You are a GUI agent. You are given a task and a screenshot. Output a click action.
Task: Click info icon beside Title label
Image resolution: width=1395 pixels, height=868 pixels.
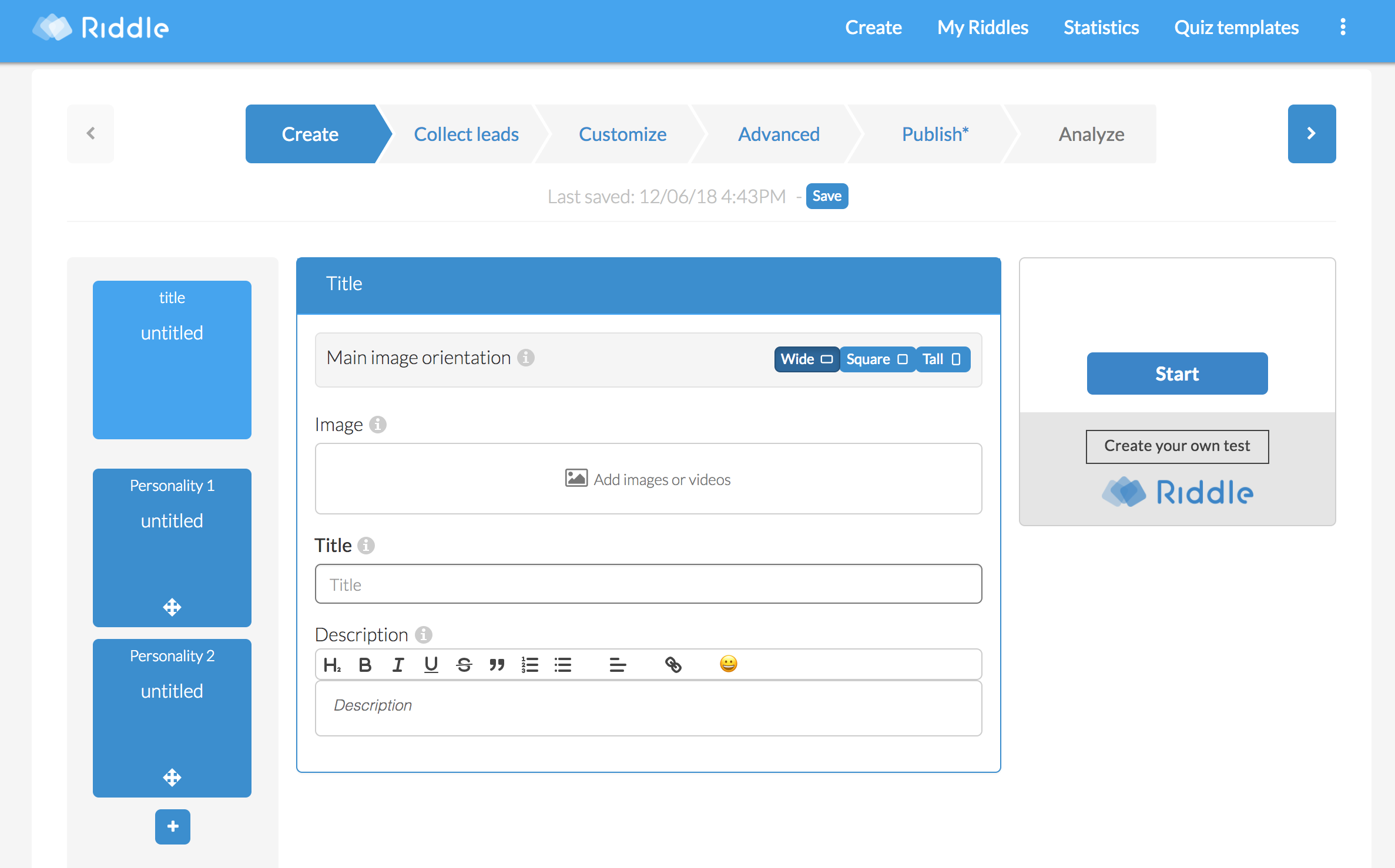366,546
